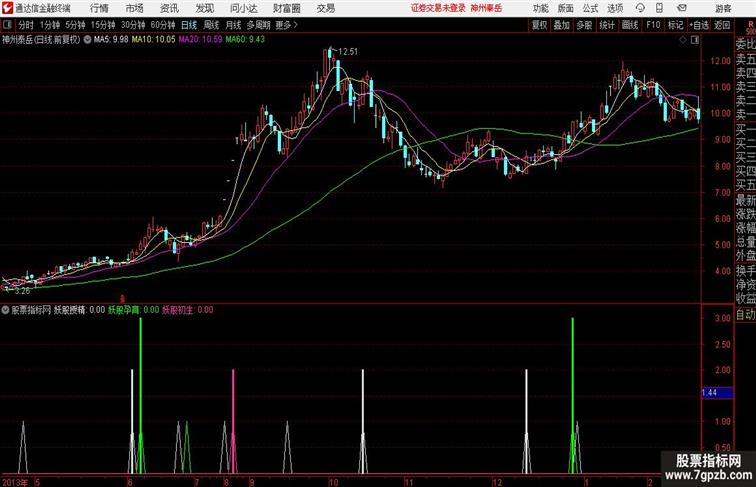Click the 统计 statistics toolbar button
The image size is (756, 487).
pyautogui.click(x=607, y=25)
